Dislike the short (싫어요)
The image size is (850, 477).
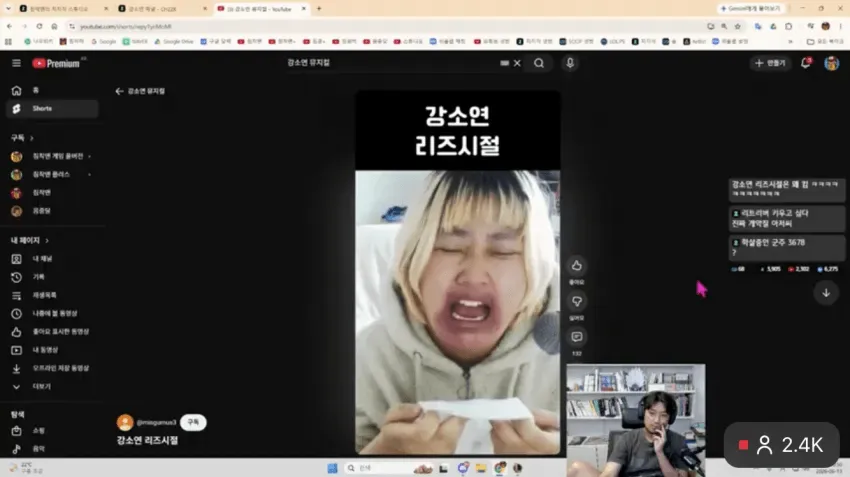pos(576,301)
